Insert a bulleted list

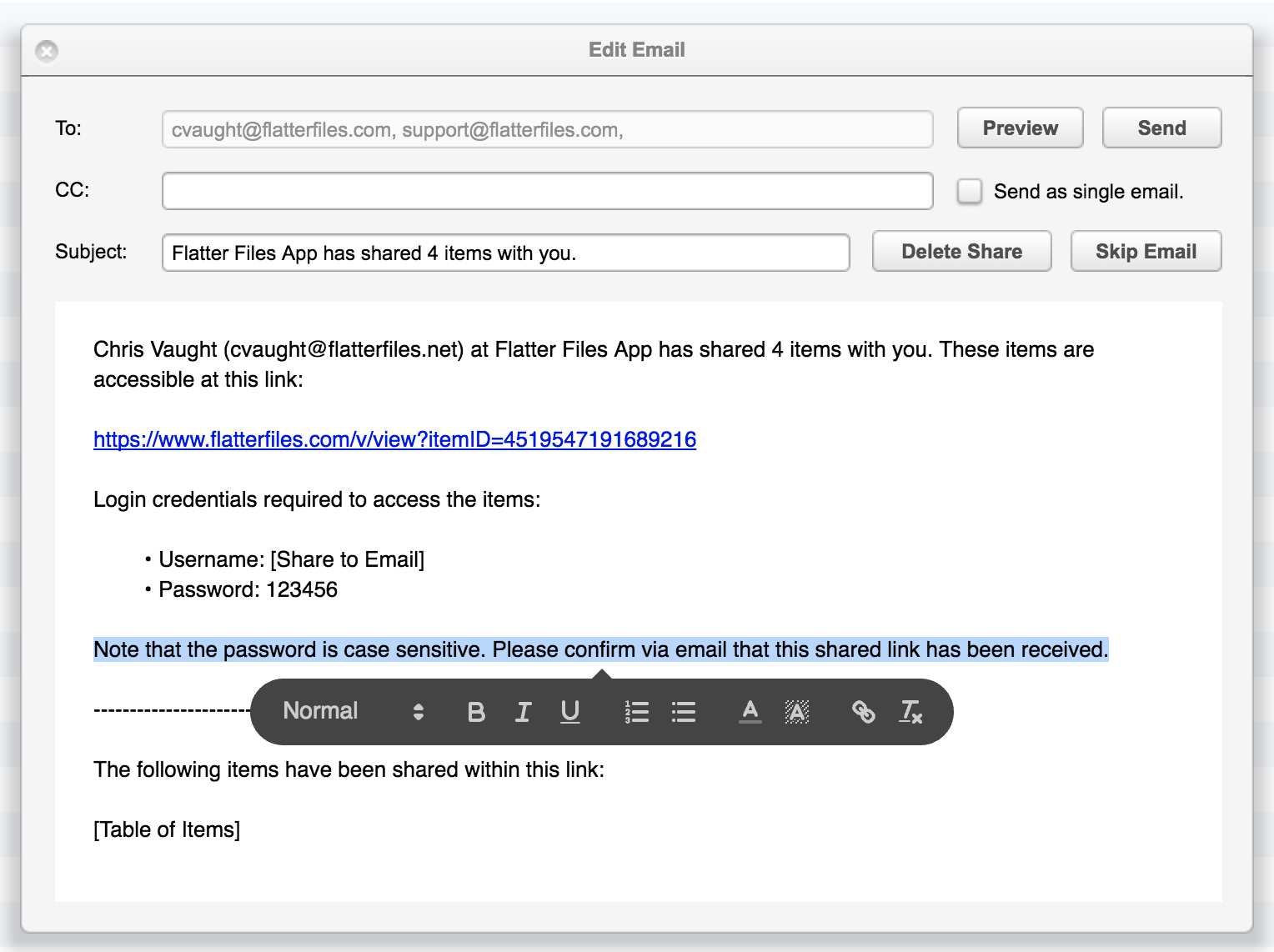684,712
